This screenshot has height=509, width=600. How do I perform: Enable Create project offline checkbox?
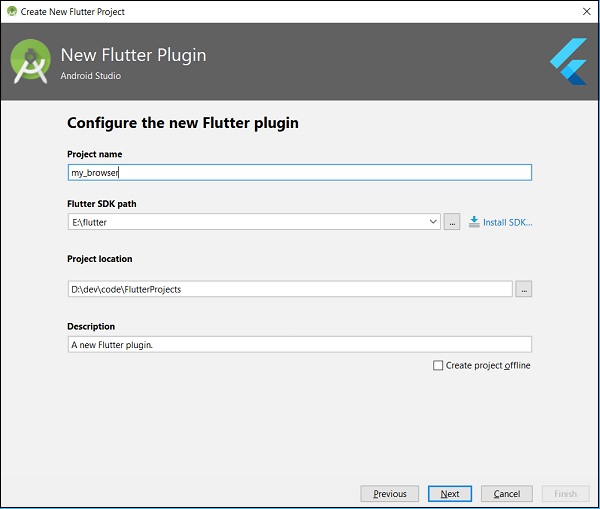point(438,366)
